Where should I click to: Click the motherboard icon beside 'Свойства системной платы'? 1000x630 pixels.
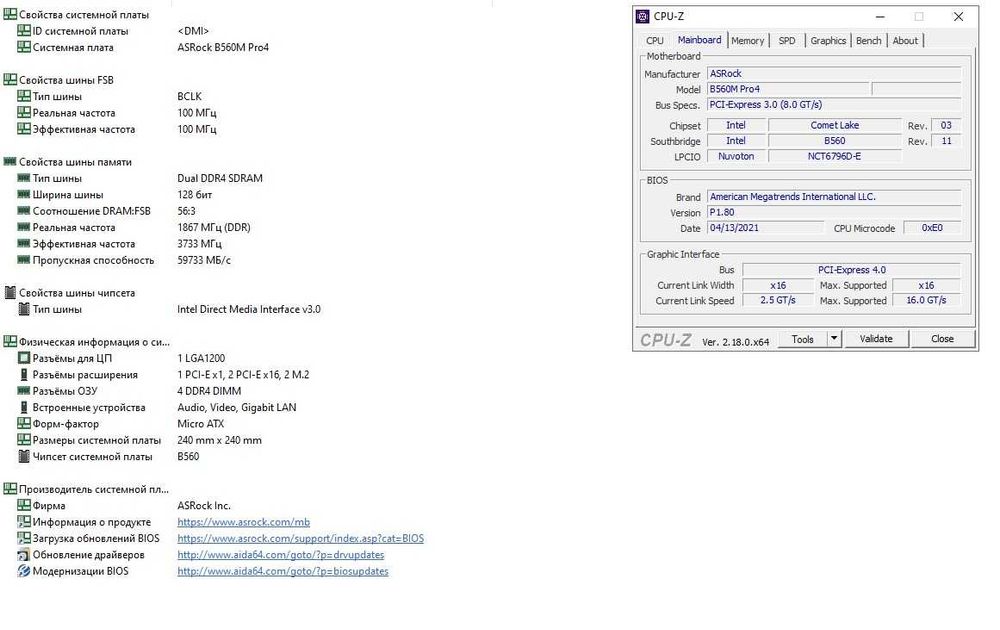10,14
